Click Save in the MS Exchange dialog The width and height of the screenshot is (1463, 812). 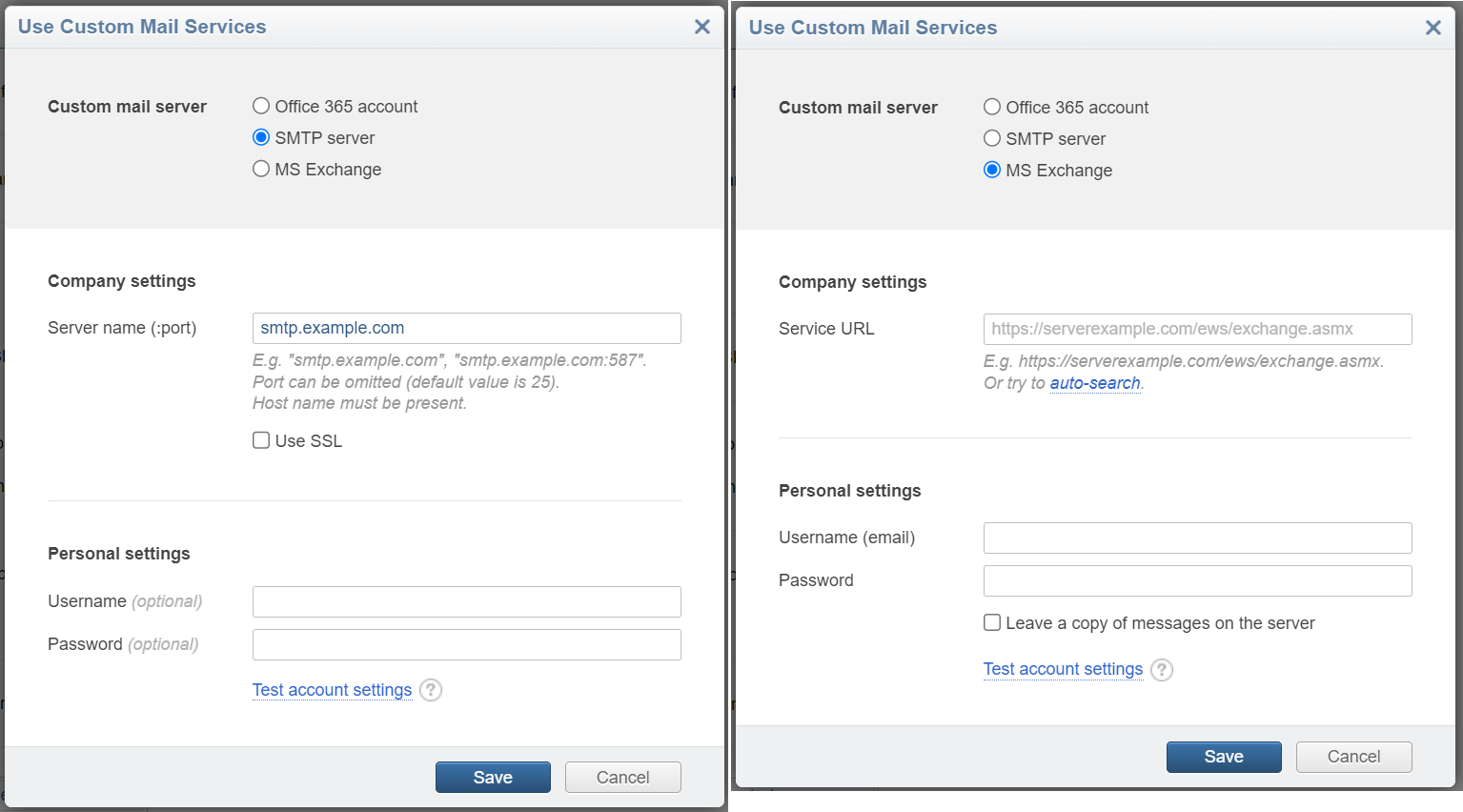click(1224, 757)
